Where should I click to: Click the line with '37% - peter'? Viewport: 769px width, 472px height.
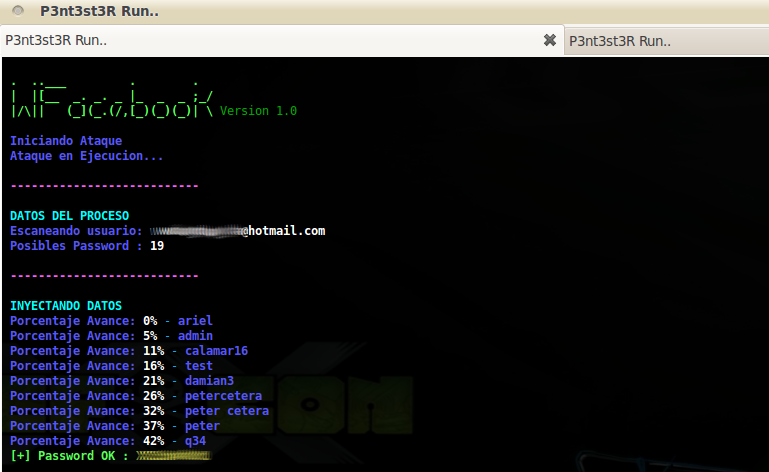115,426
